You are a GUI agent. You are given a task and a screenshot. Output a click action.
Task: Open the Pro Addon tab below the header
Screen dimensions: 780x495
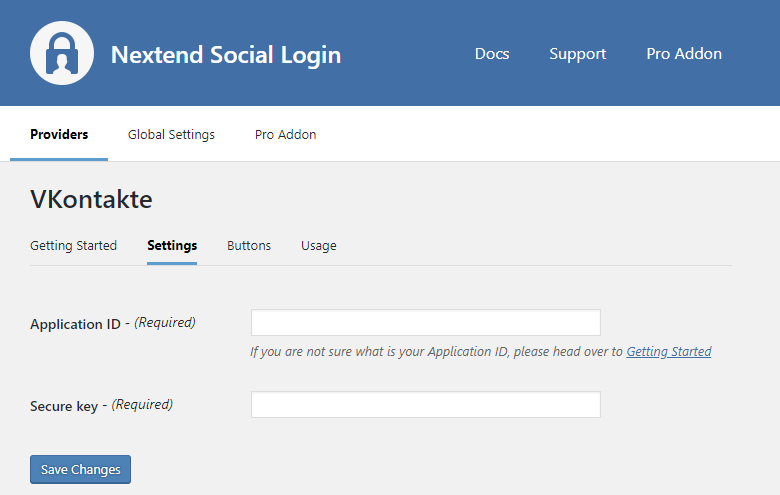285,134
